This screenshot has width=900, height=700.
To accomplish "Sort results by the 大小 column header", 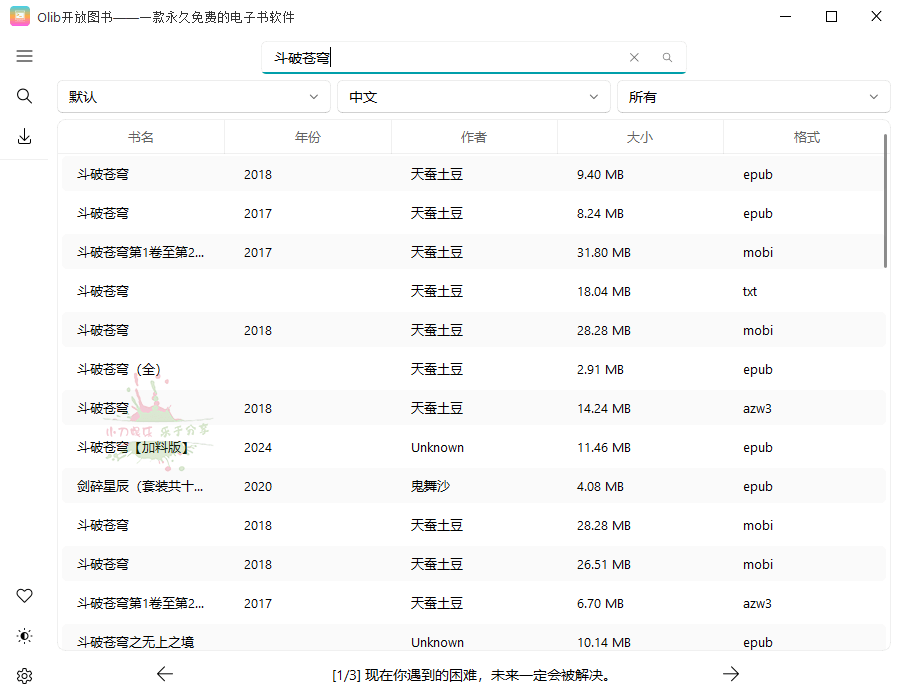I will click(x=640, y=136).
